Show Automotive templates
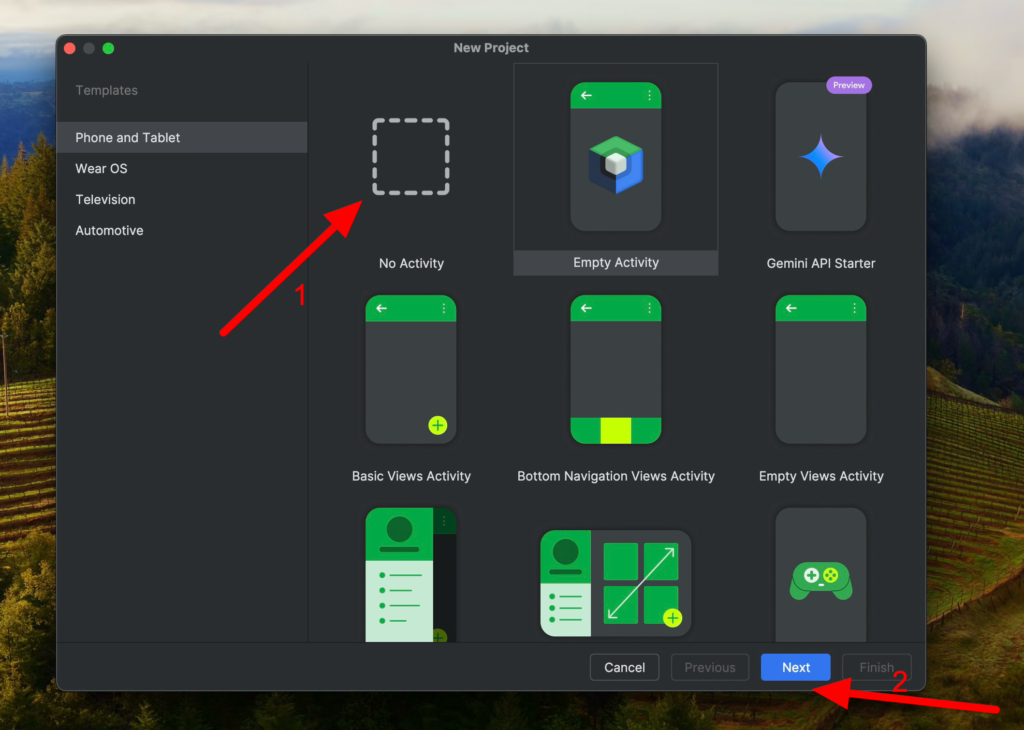 click(109, 231)
